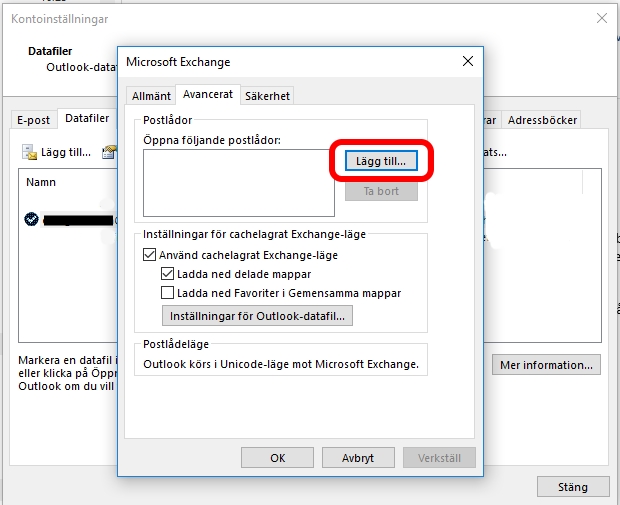Screen dimensions: 620x505
Task: Click the Lägg till... button in Postlådor
Action: 381,161
